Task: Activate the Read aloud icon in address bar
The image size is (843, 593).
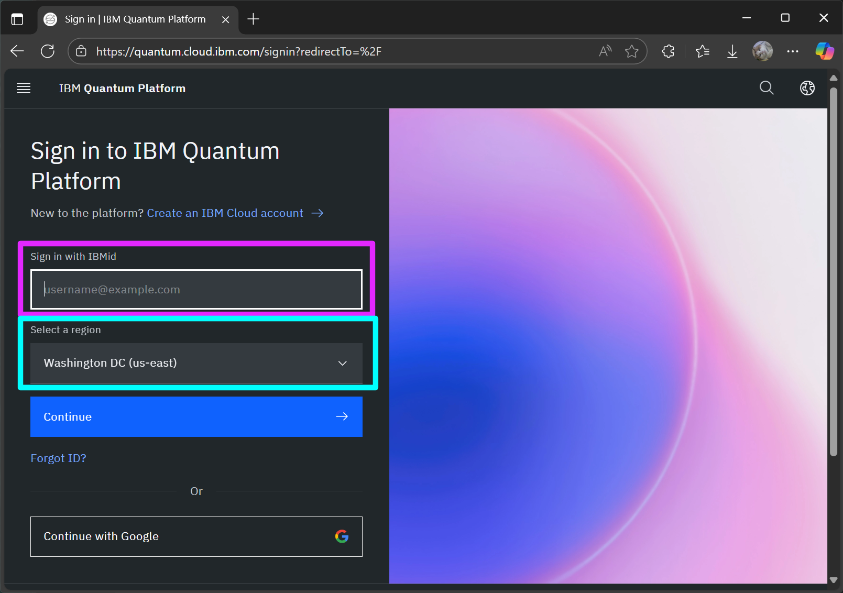Action: 605,51
